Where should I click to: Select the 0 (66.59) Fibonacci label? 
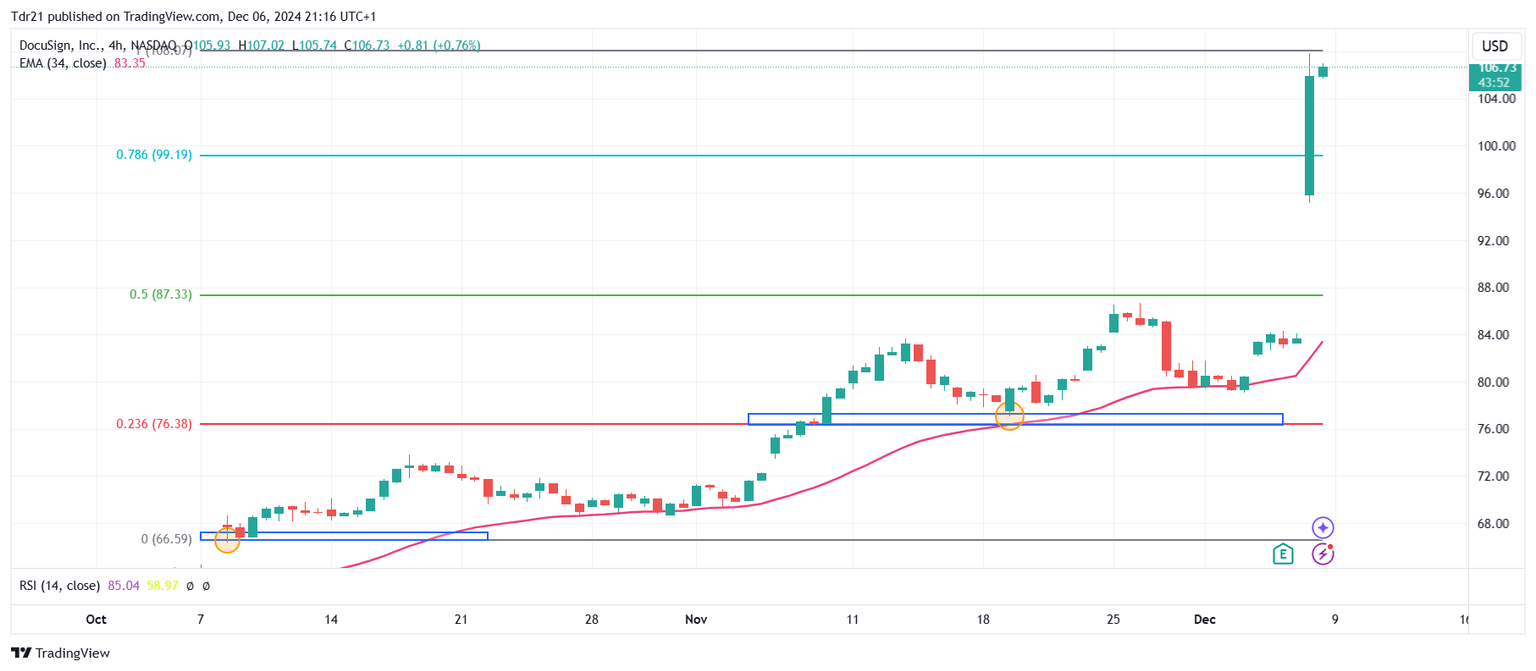pyautogui.click(x=166, y=539)
